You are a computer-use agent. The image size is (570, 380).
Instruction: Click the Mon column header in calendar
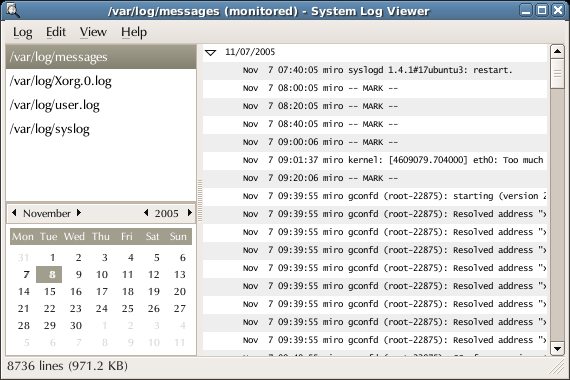click(x=23, y=237)
